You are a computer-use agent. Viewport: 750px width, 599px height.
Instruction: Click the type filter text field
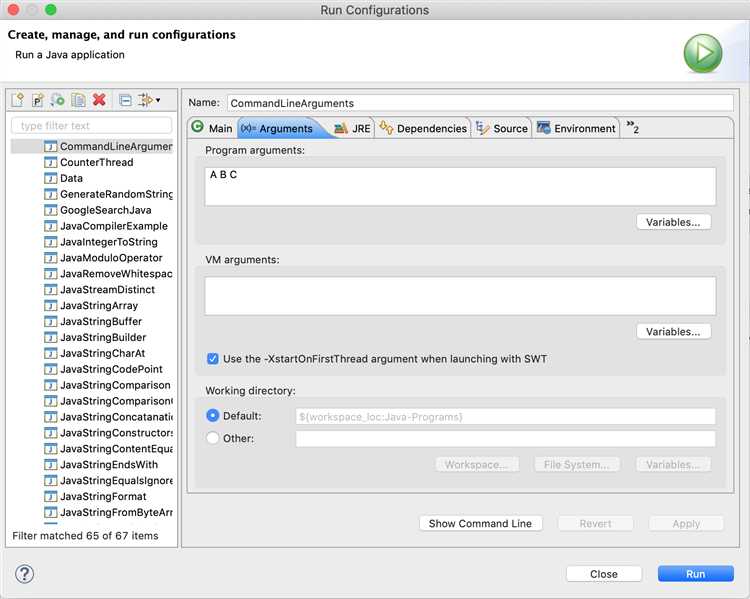(91, 126)
